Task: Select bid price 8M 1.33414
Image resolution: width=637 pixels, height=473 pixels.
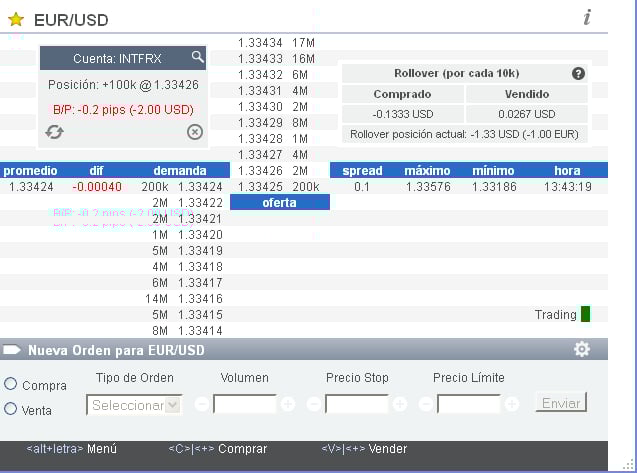Action: pyautogui.click(x=187, y=331)
